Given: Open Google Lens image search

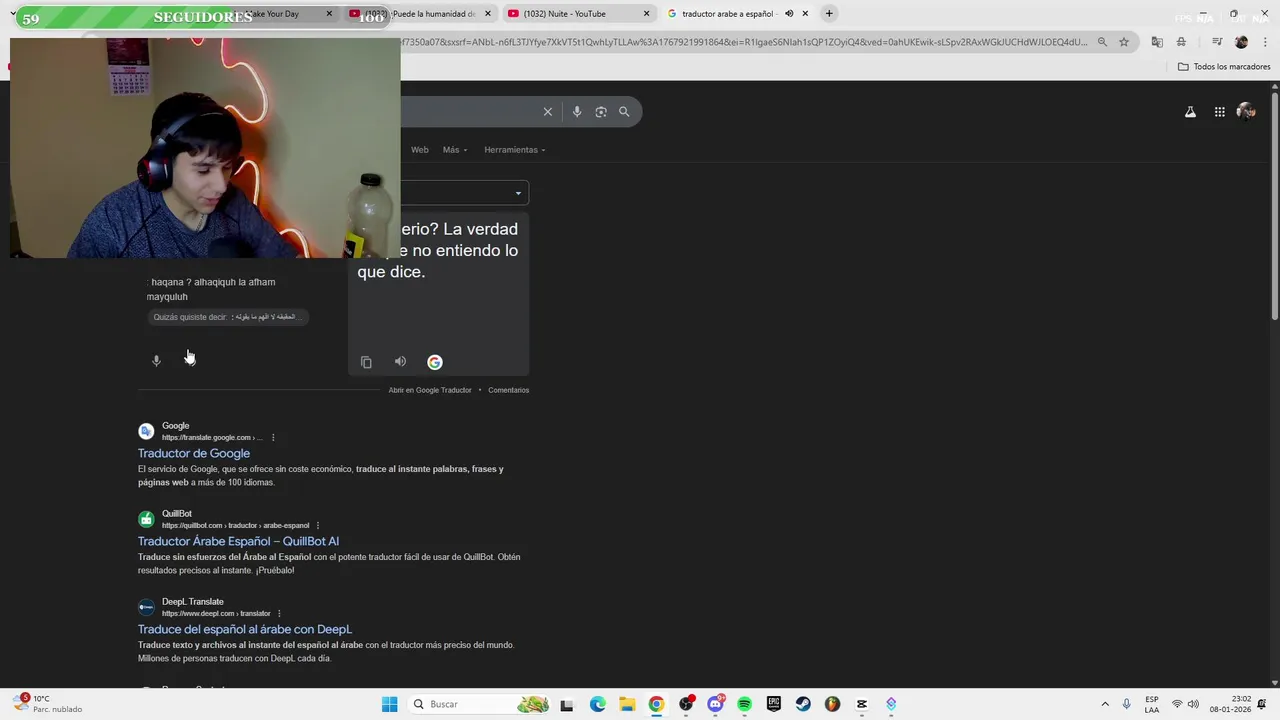Looking at the screenshot, I should (601, 112).
